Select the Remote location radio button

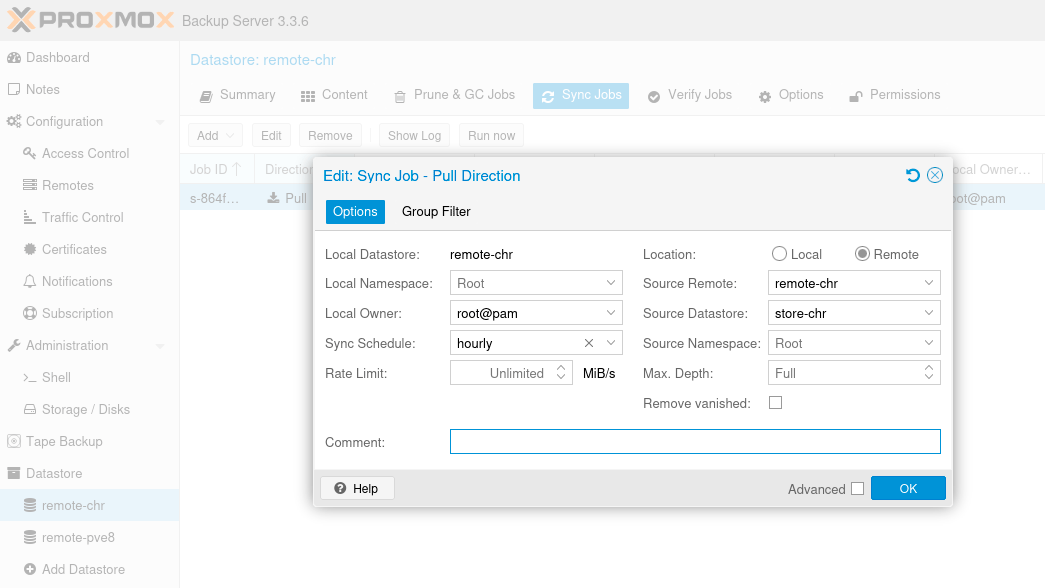pos(862,254)
